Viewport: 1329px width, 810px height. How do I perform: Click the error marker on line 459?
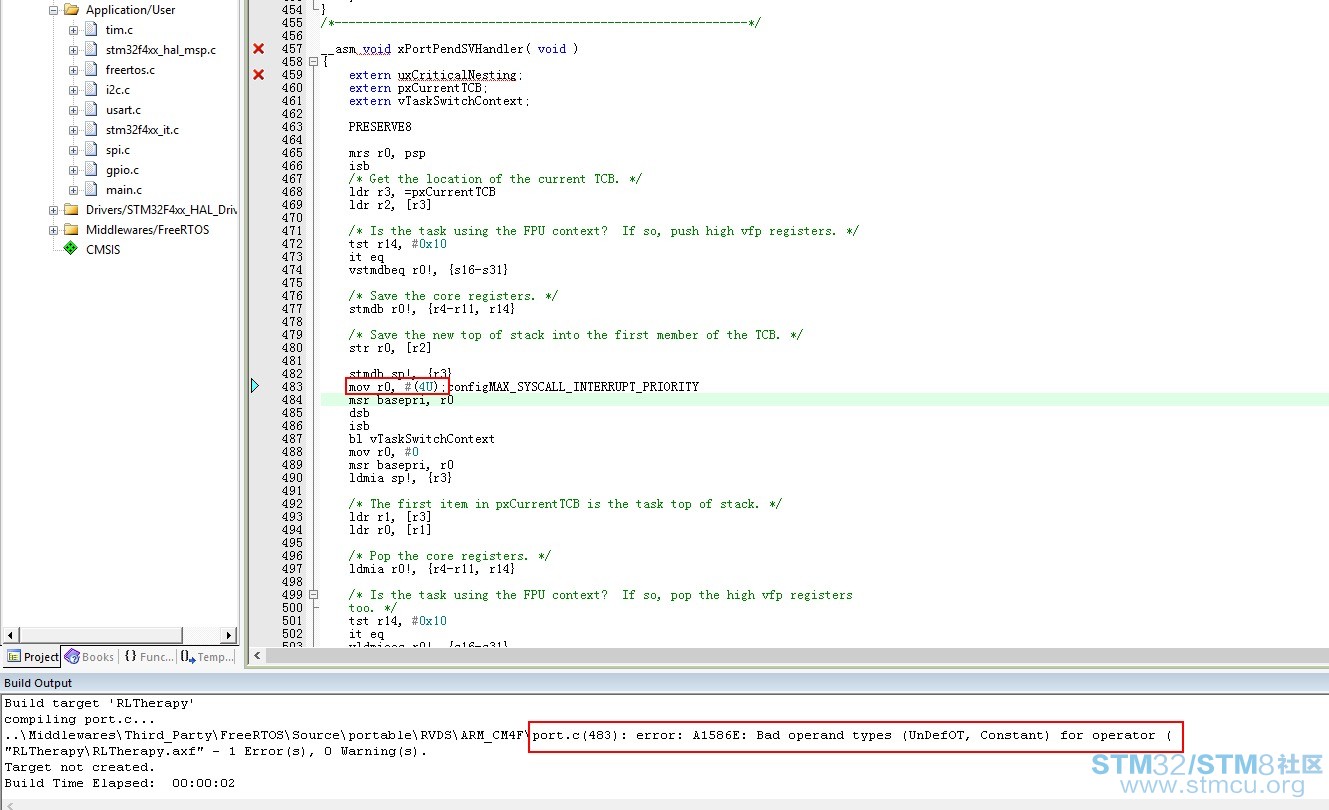(x=259, y=75)
